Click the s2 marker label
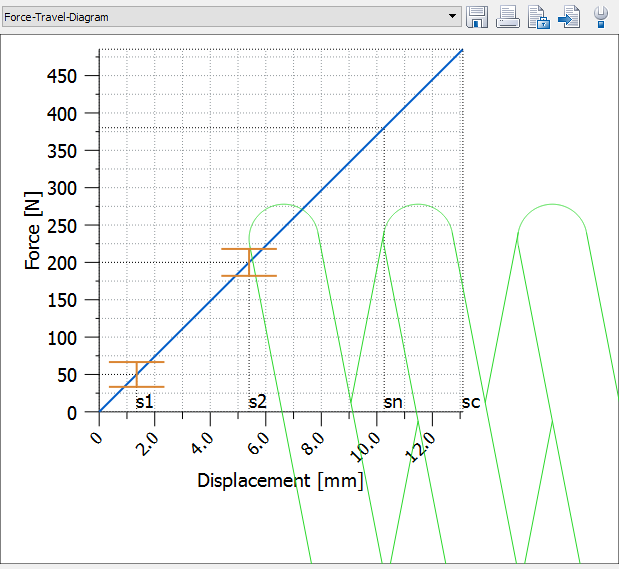 pos(257,402)
